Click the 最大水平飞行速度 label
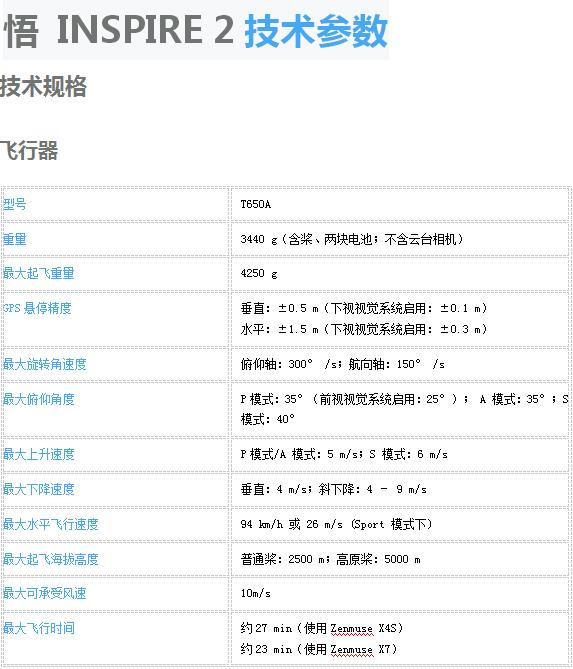The width and height of the screenshot is (573, 669). coord(50,524)
